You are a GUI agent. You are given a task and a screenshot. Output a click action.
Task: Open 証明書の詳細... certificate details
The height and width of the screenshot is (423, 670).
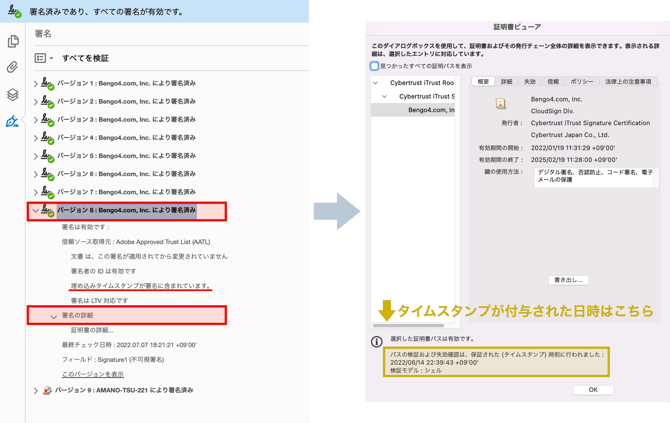click(92, 330)
